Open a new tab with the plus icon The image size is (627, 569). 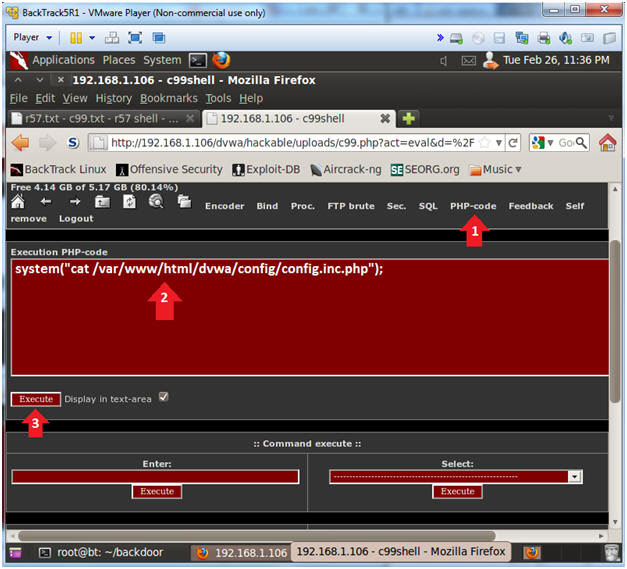[x=409, y=119]
